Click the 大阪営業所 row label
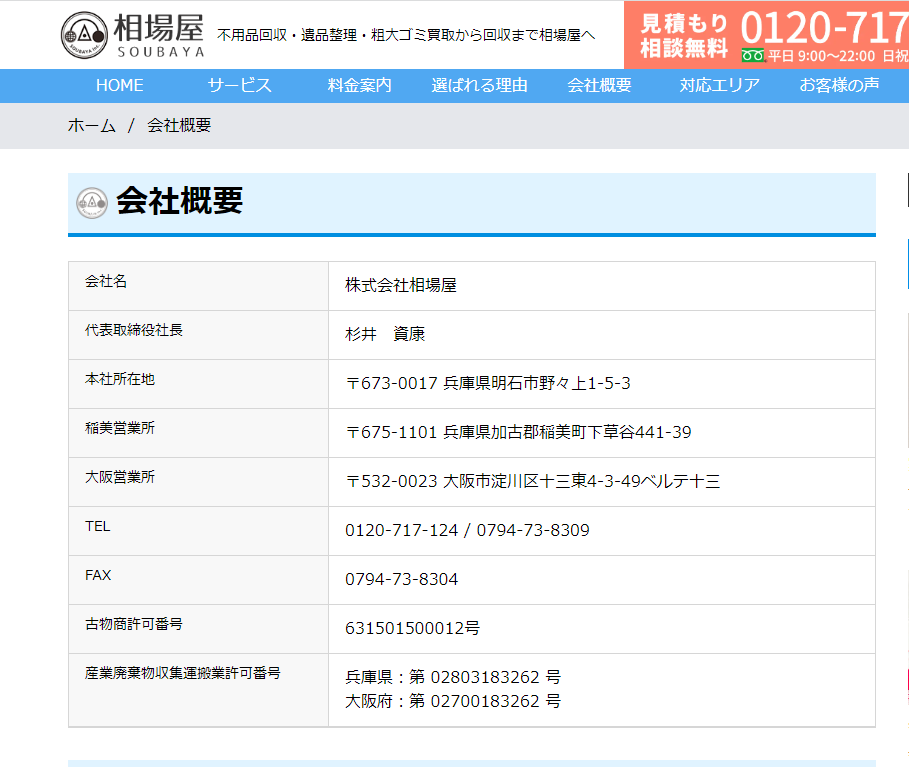The width and height of the screenshot is (909, 767). click(x=120, y=477)
